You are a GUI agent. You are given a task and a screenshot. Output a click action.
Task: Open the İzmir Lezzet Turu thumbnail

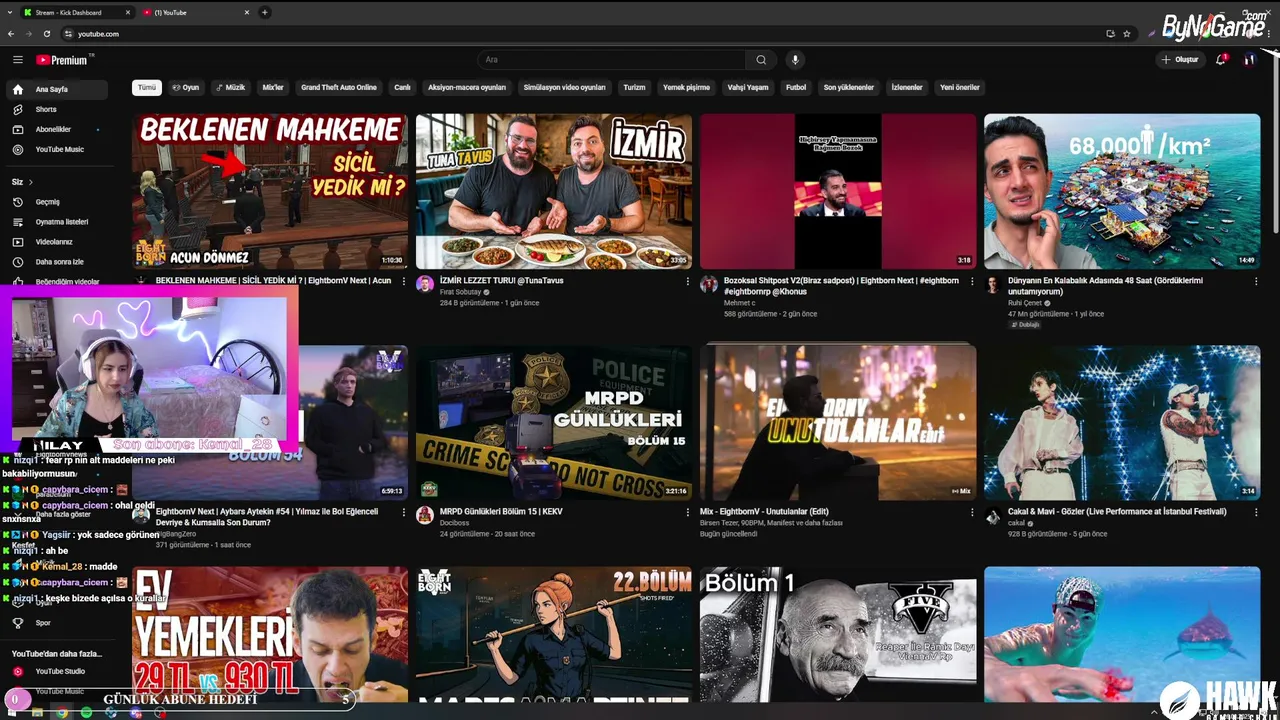point(554,191)
